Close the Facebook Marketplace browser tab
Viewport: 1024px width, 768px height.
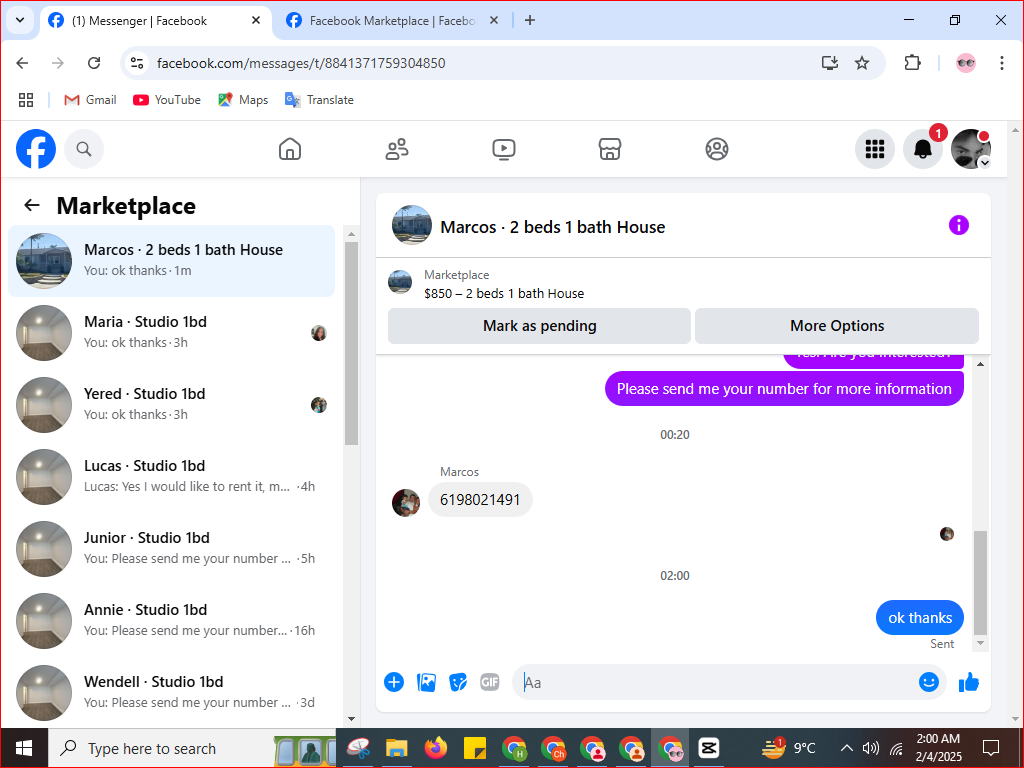[494, 20]
